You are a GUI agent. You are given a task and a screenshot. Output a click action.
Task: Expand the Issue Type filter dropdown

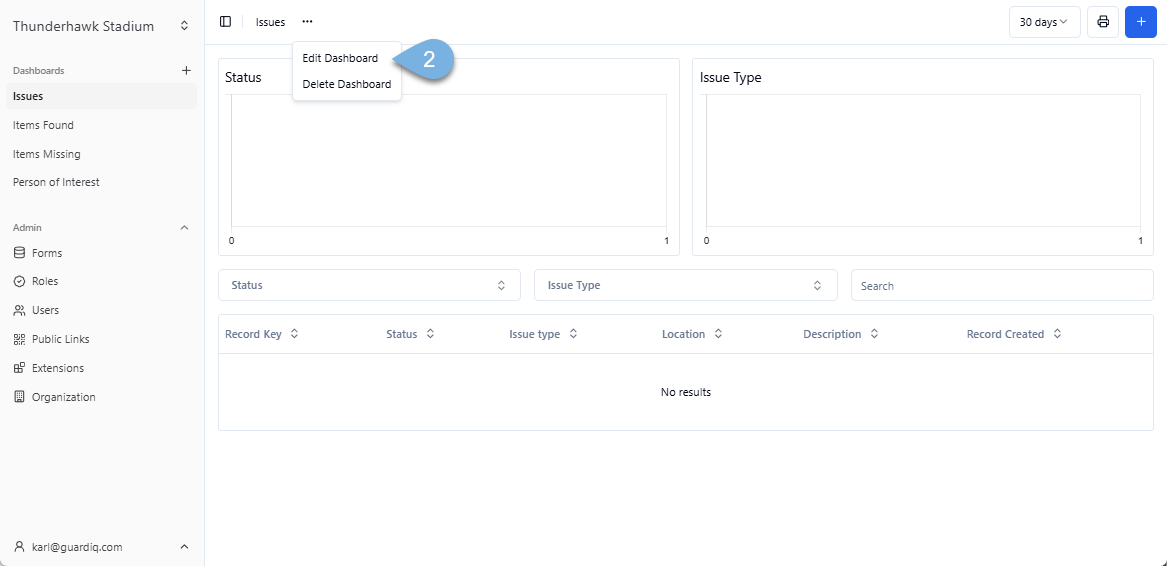tap(685, 285)
